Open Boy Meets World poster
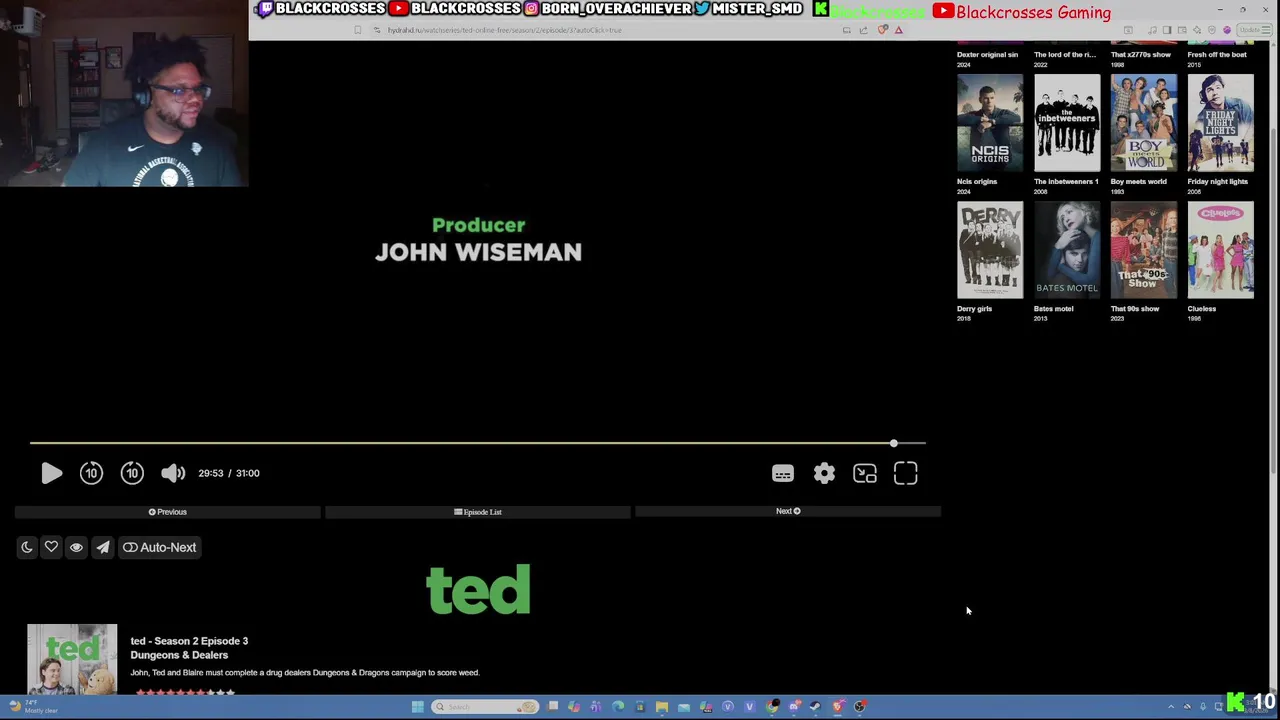Image resolution: width=1280 pixels, height=720 pixels. click(x=1144, y=123)
